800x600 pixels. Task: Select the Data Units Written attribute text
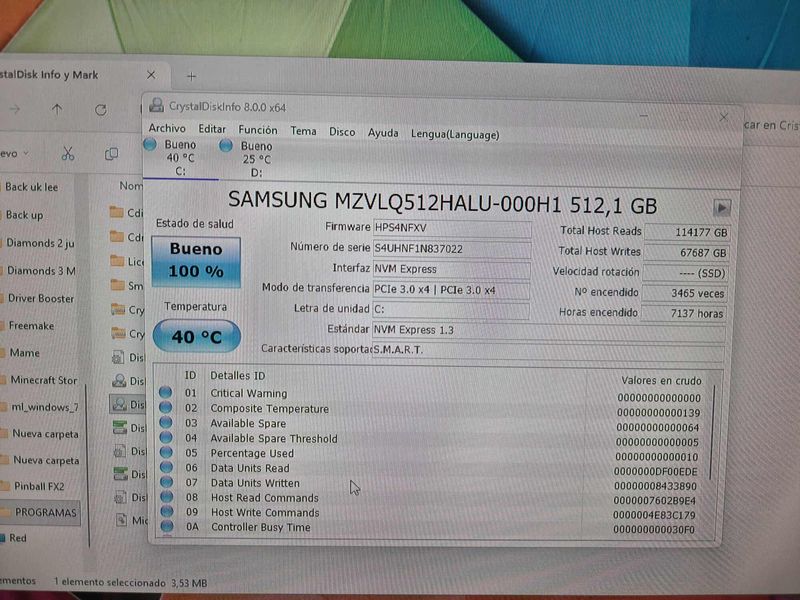(256, 483)
